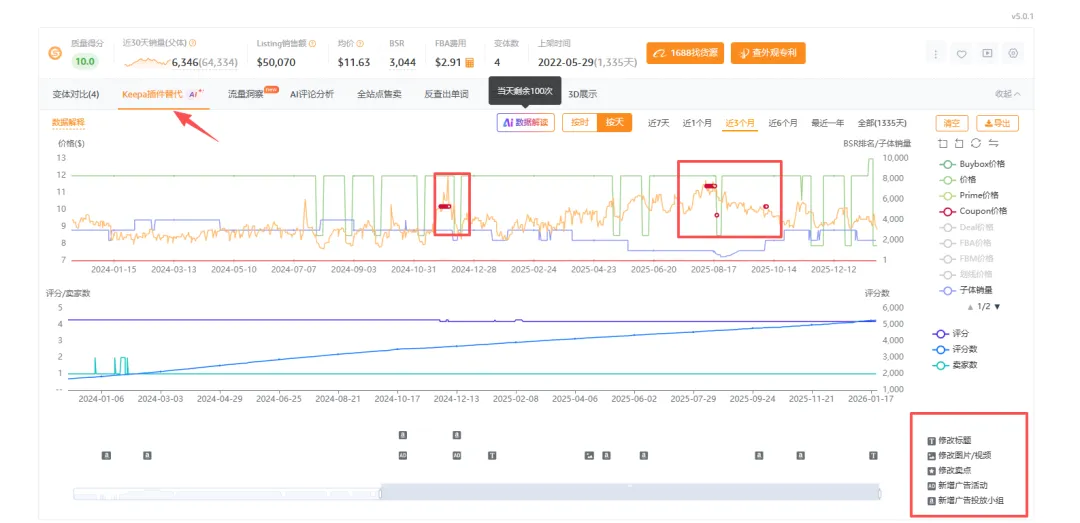Viewport: 1080px width, 523px height.
Task: Open the 数据解释 link
Action: click(68, 123)
